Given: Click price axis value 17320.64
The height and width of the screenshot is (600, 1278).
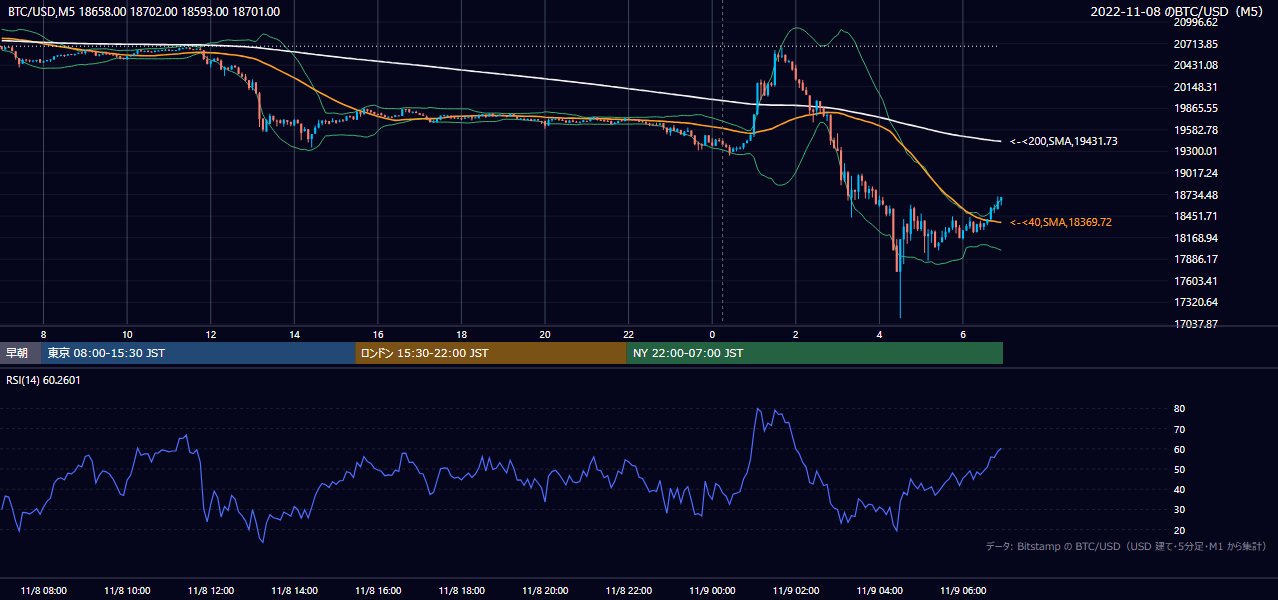Looking at the screenshot, I should click(1195, 302).
